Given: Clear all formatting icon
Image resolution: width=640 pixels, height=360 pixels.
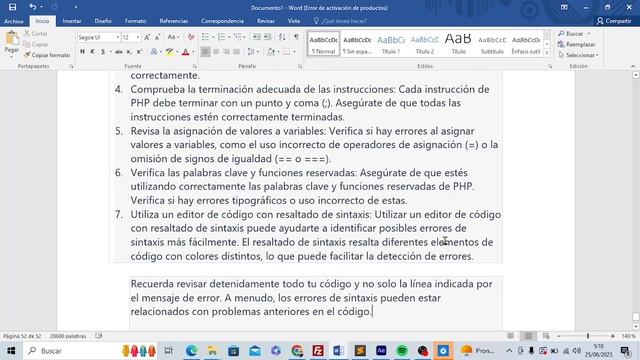Looking at the screenshot, I should pyautogui.click(x=191, y=37).
